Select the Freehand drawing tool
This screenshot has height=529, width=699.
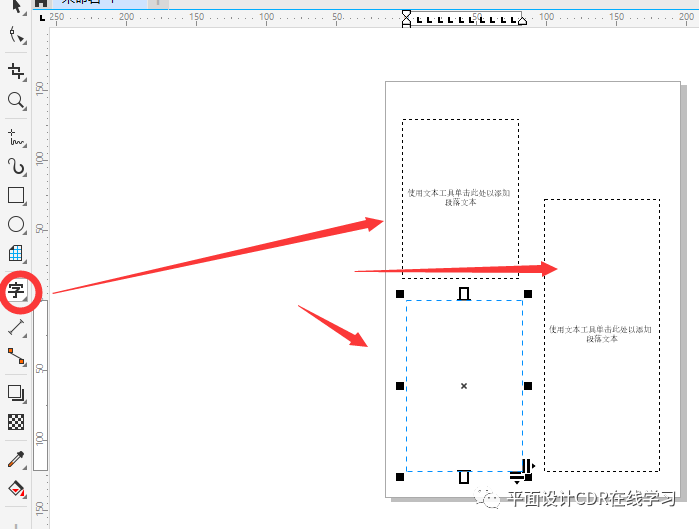16,138
